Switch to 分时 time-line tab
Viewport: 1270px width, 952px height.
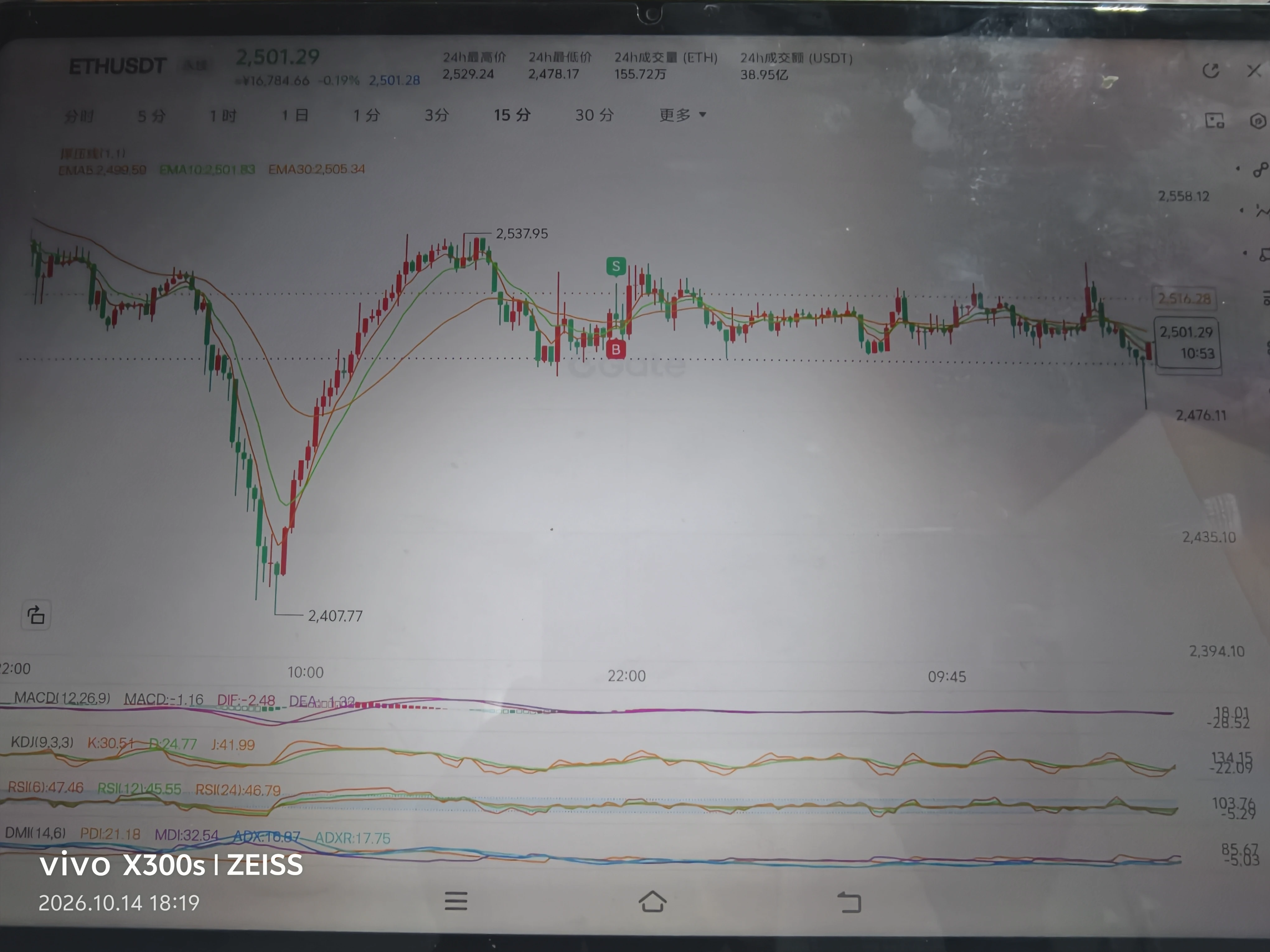[x=79, y=116]
